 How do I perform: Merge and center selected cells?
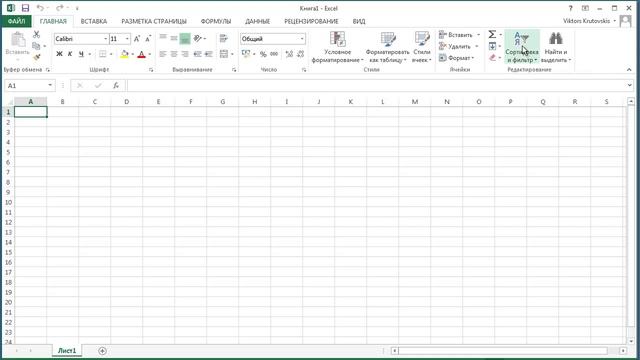point(224,54)
